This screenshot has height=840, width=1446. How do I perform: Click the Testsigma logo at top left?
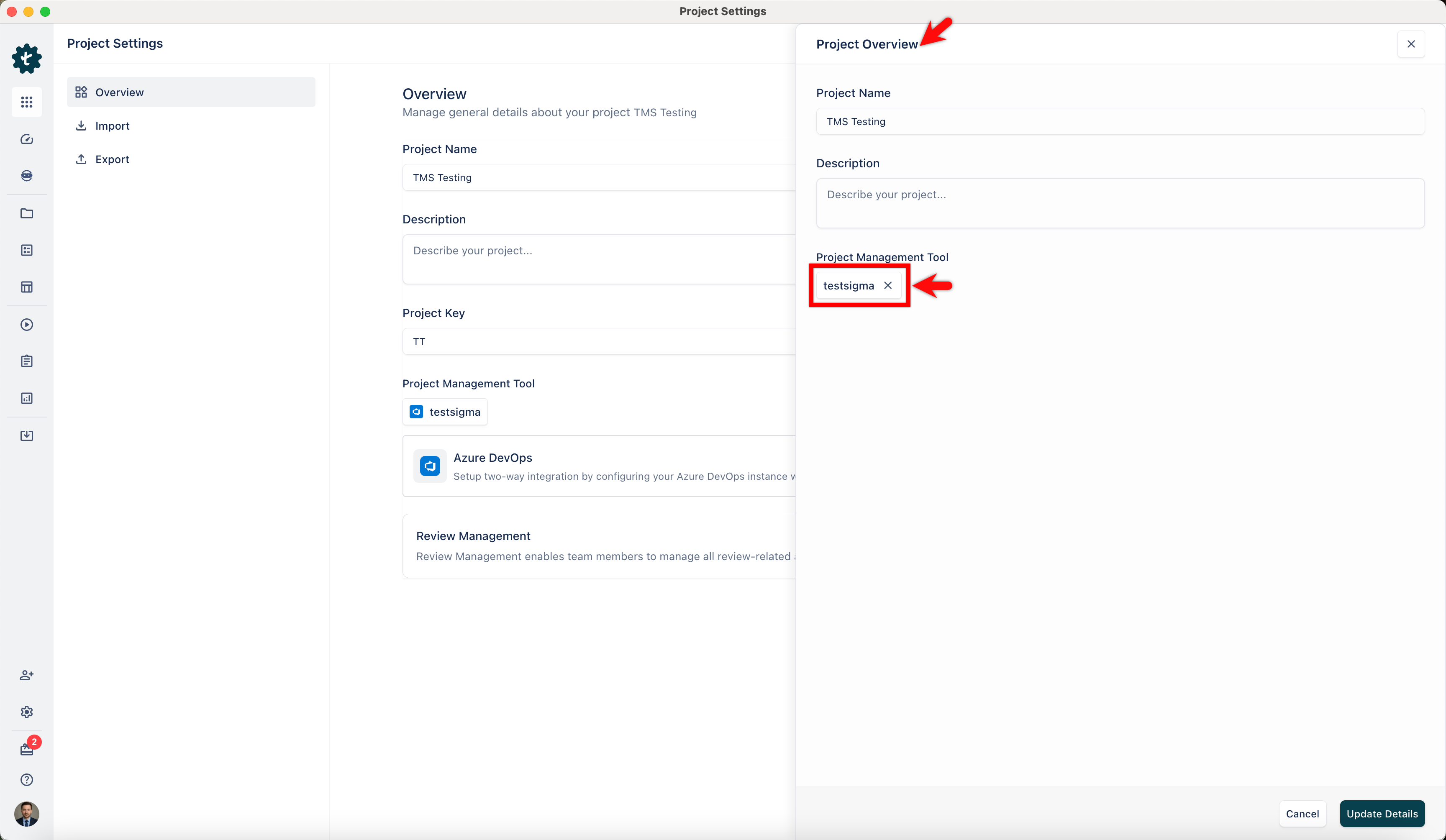pyautogui.click(x=26, y=59)
